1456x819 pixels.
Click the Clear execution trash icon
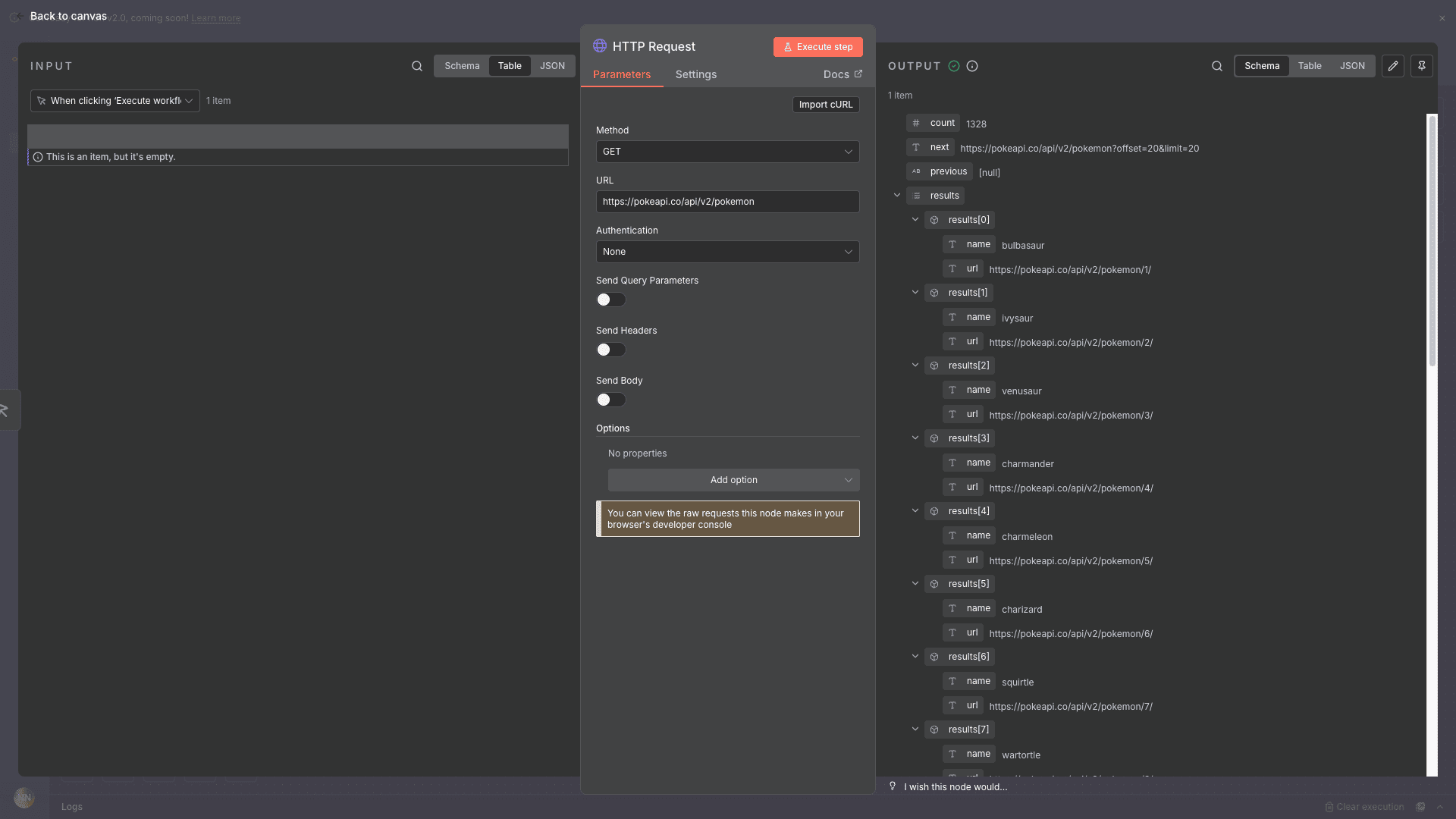pos(1329,807)
